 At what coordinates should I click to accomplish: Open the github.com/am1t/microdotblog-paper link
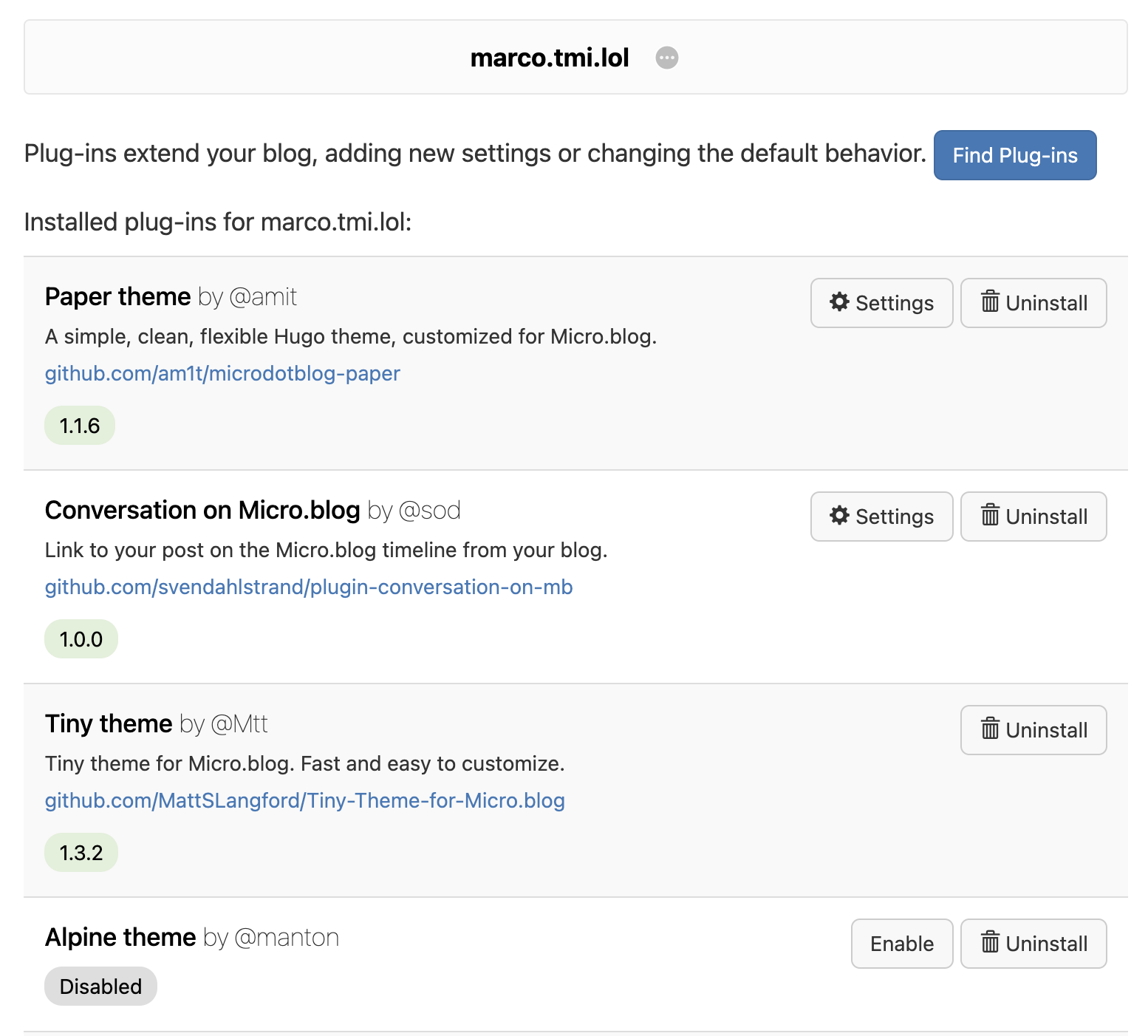(222, 373)
